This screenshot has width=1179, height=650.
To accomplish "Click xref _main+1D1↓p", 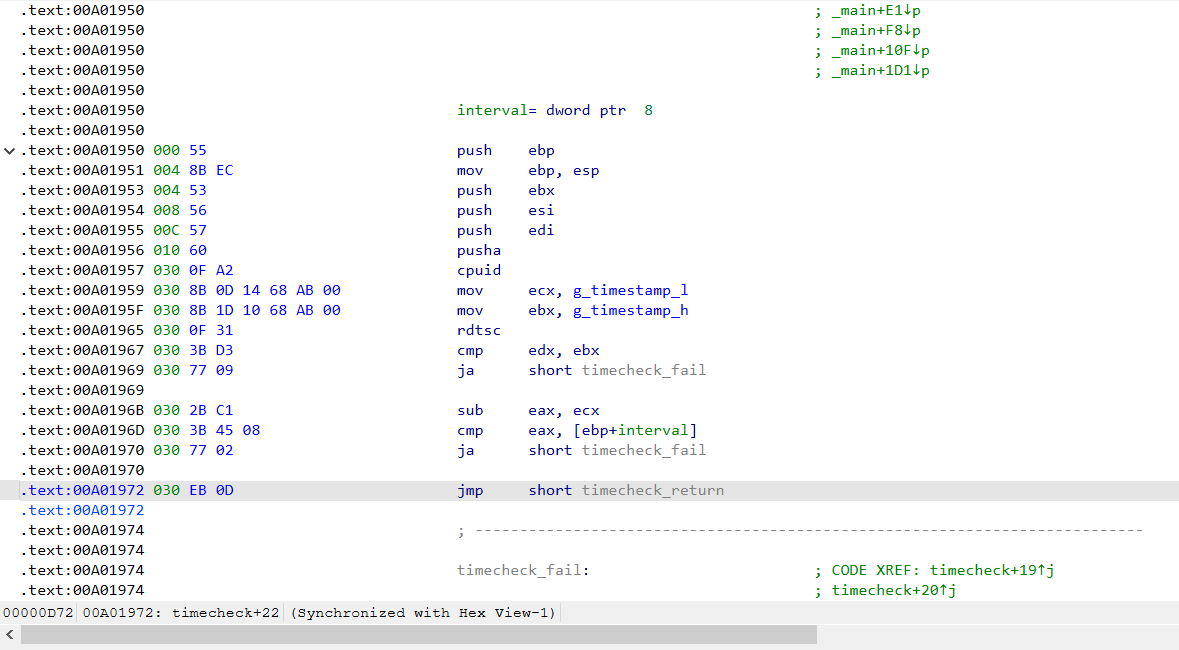I will click(x=880, y=71).
